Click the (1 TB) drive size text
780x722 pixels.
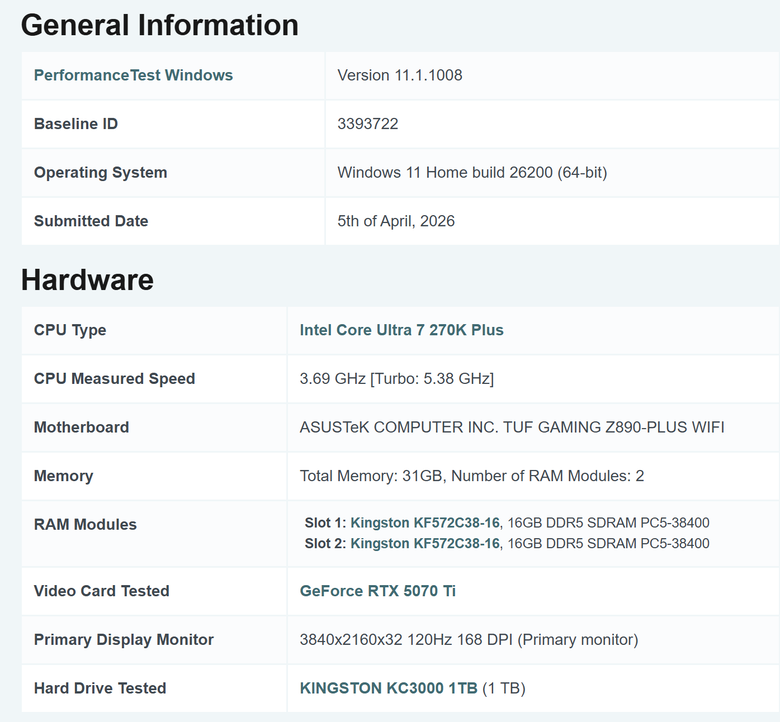point(504,688)
